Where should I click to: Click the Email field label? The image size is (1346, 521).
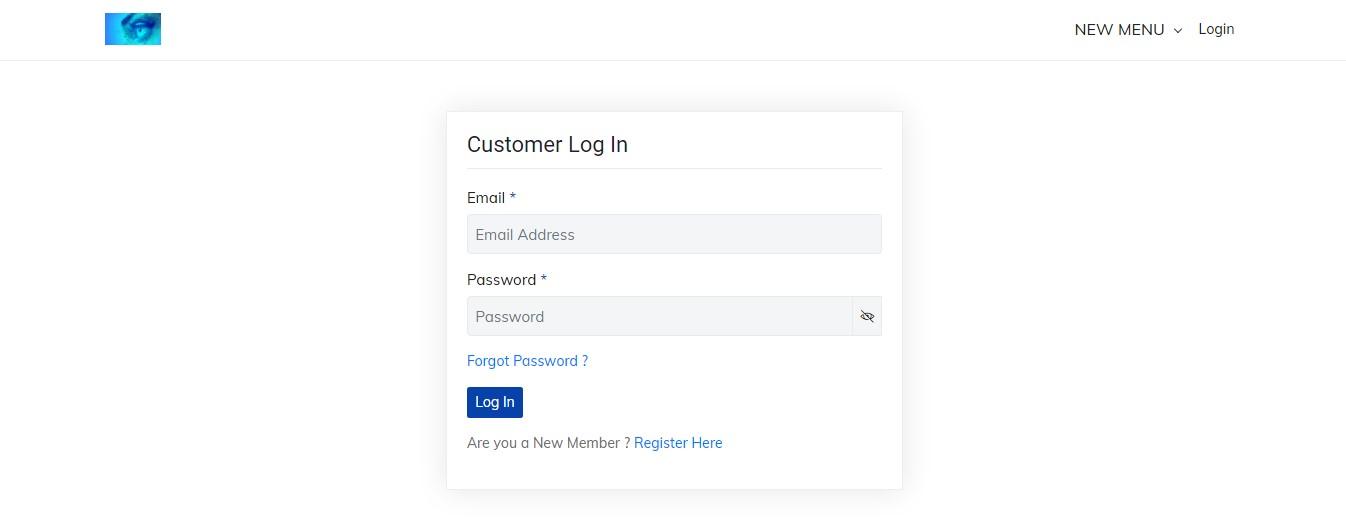[x=486, y=198]
